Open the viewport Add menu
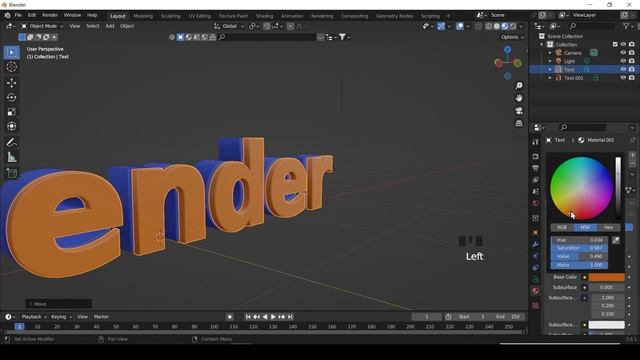The height and width of the screenshot is (360, 640). coord(110,26)
